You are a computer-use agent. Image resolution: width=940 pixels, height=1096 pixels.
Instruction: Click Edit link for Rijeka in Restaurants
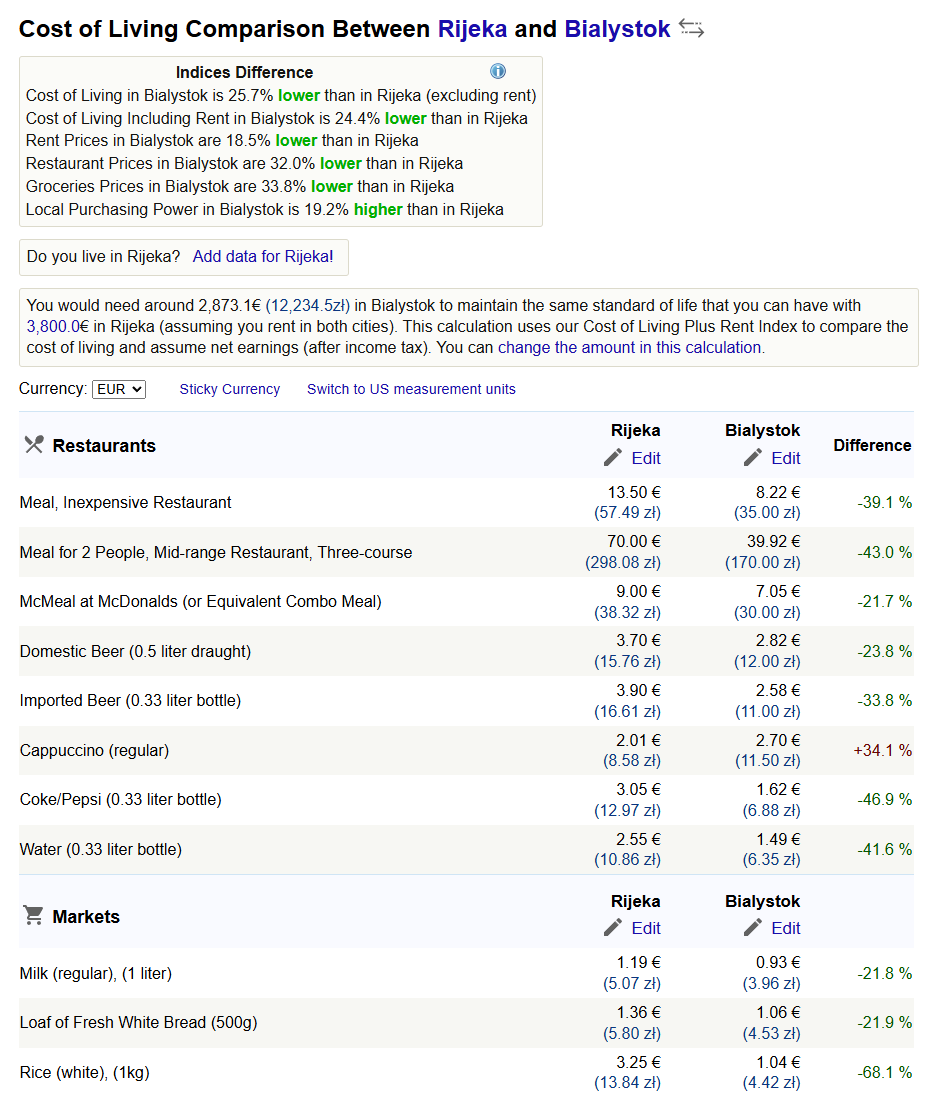(x=646, y=458)
